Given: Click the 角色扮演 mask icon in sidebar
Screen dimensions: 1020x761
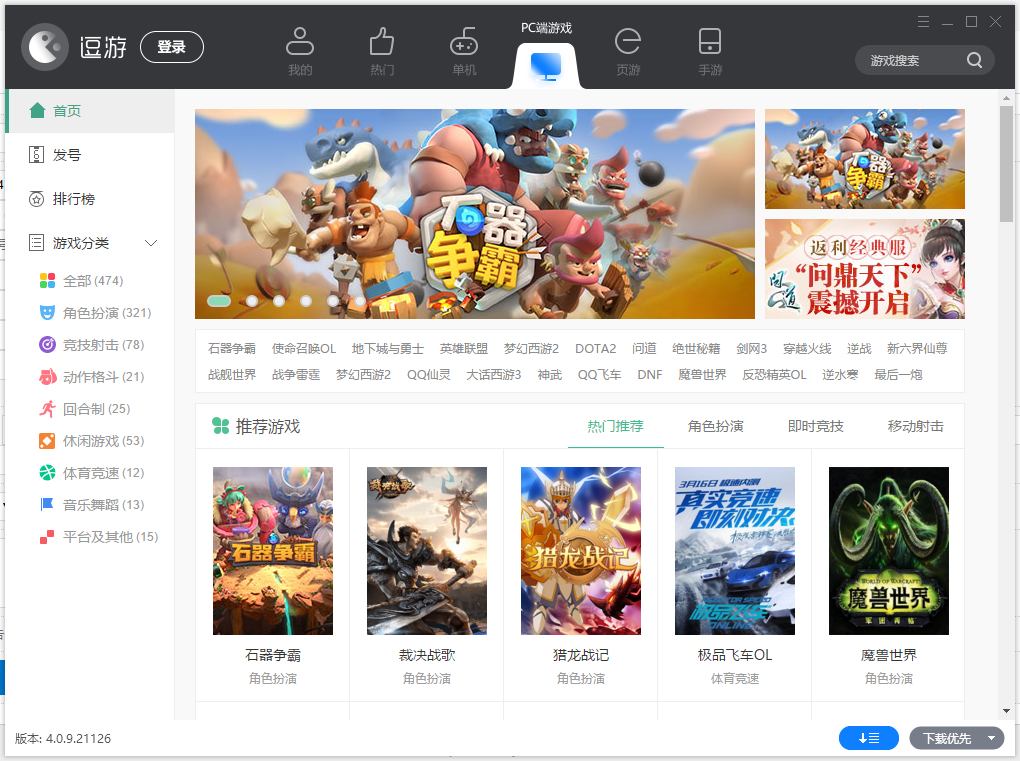Looking at the screenshot, I should pyautogui.click(x=47, y=313).
